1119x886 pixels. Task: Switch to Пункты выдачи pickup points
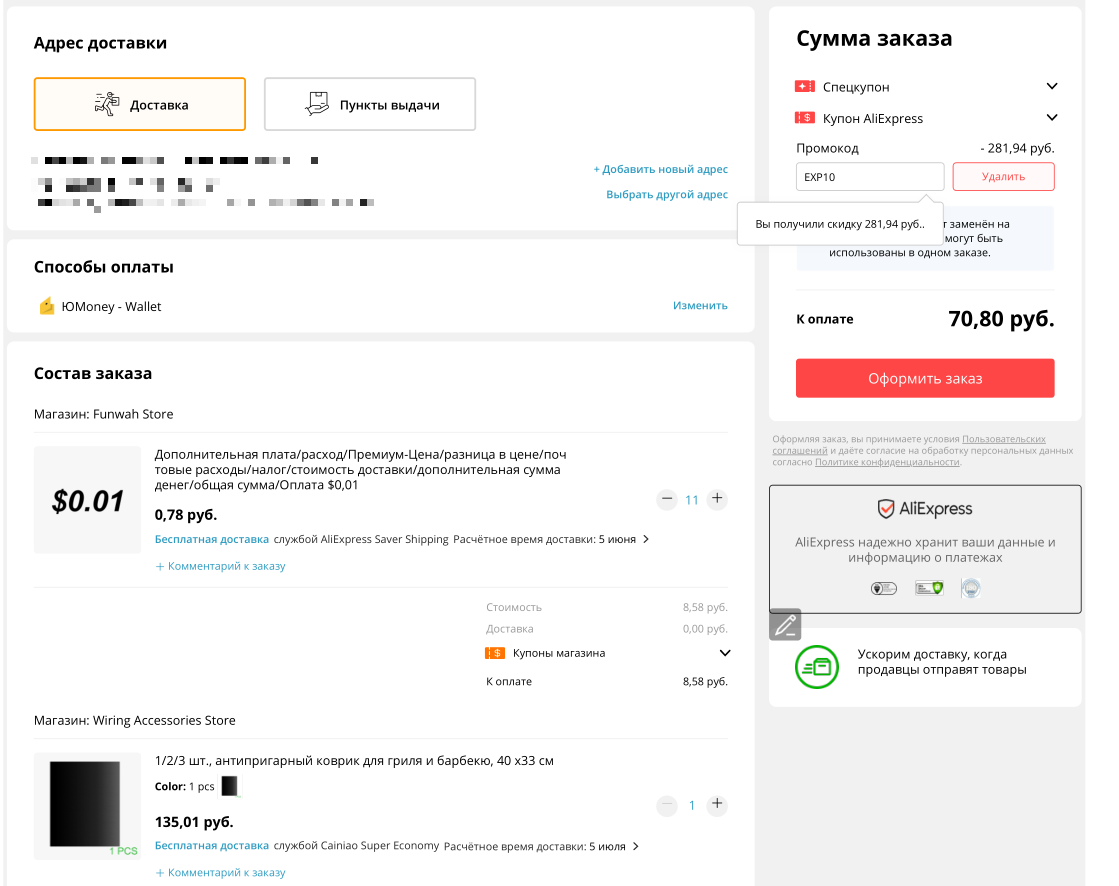point(370,104)
